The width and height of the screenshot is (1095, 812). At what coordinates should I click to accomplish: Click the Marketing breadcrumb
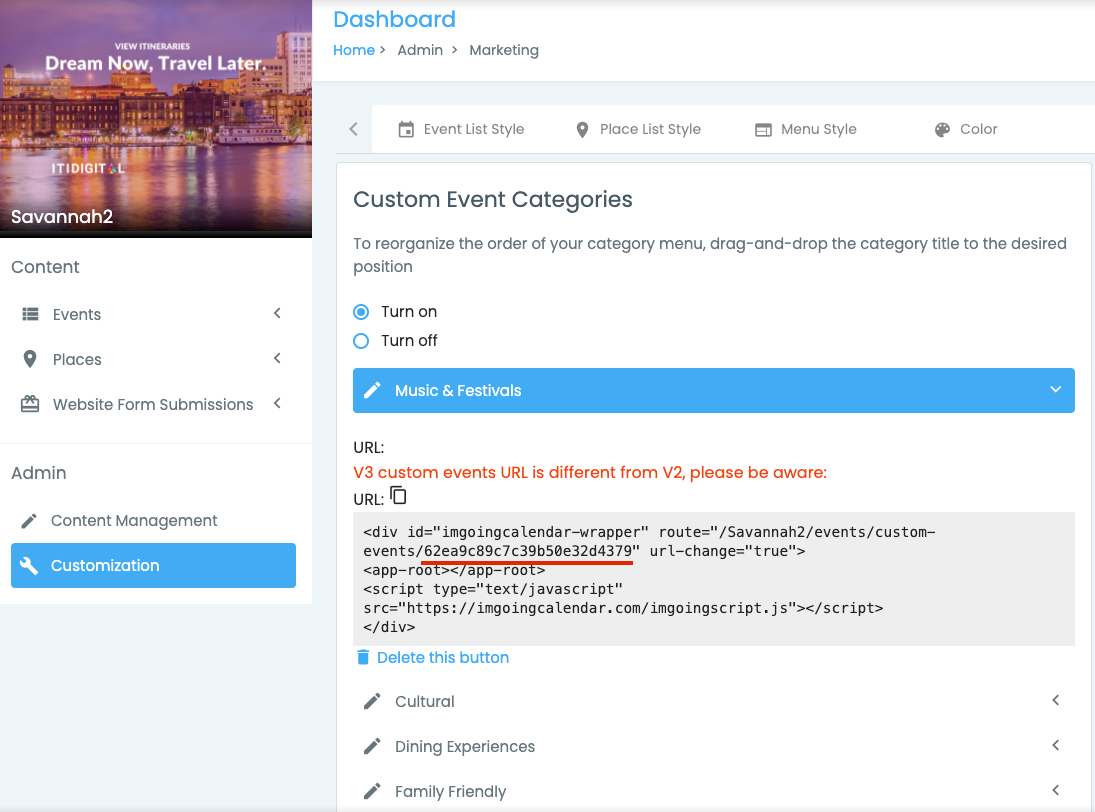(x=504, y=50)
